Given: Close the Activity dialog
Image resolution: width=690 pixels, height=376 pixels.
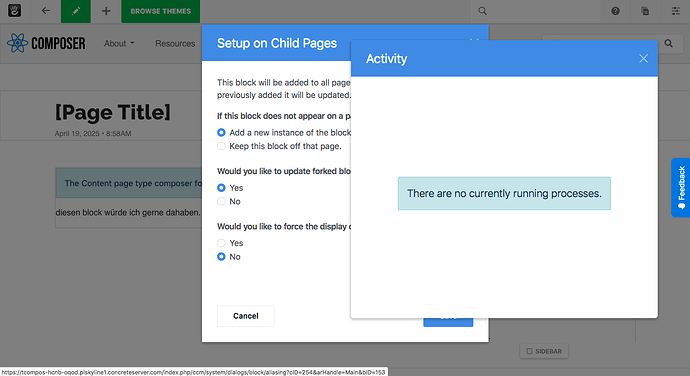Looking at the screenshot, I should click(643, 59).
